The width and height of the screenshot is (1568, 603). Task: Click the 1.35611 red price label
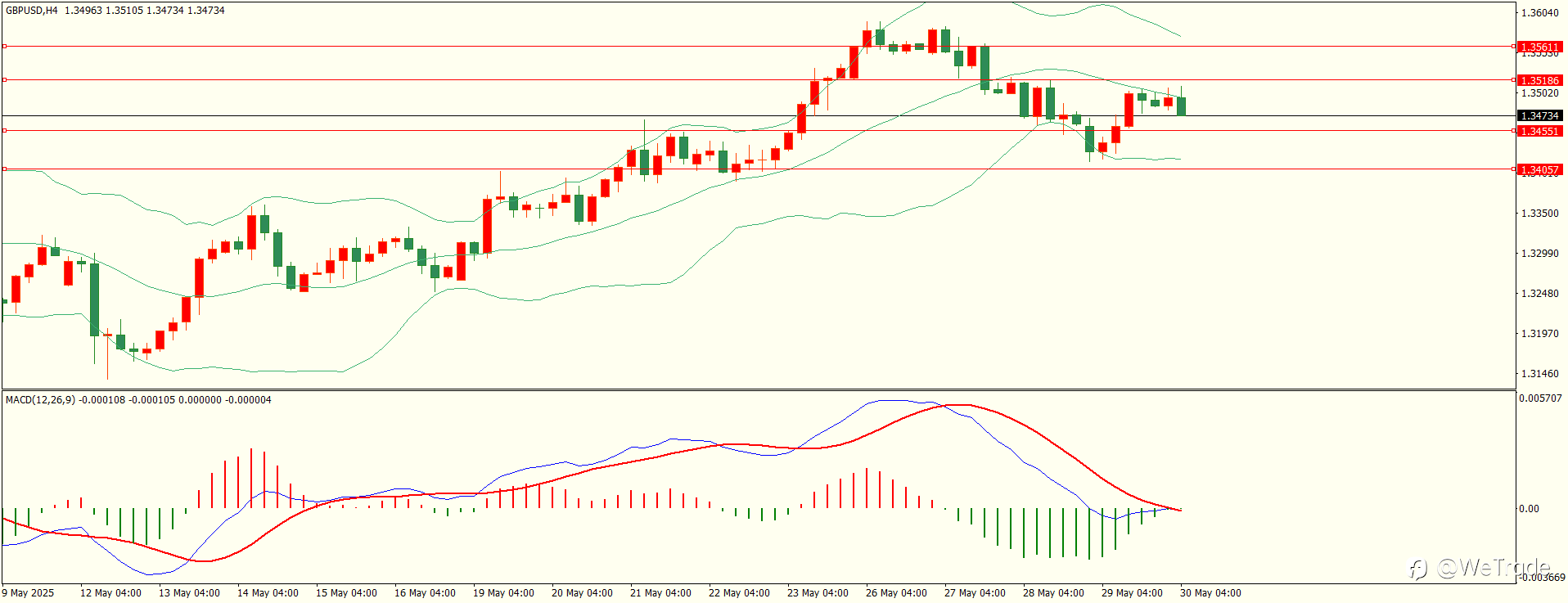(x=1539, y=47)
